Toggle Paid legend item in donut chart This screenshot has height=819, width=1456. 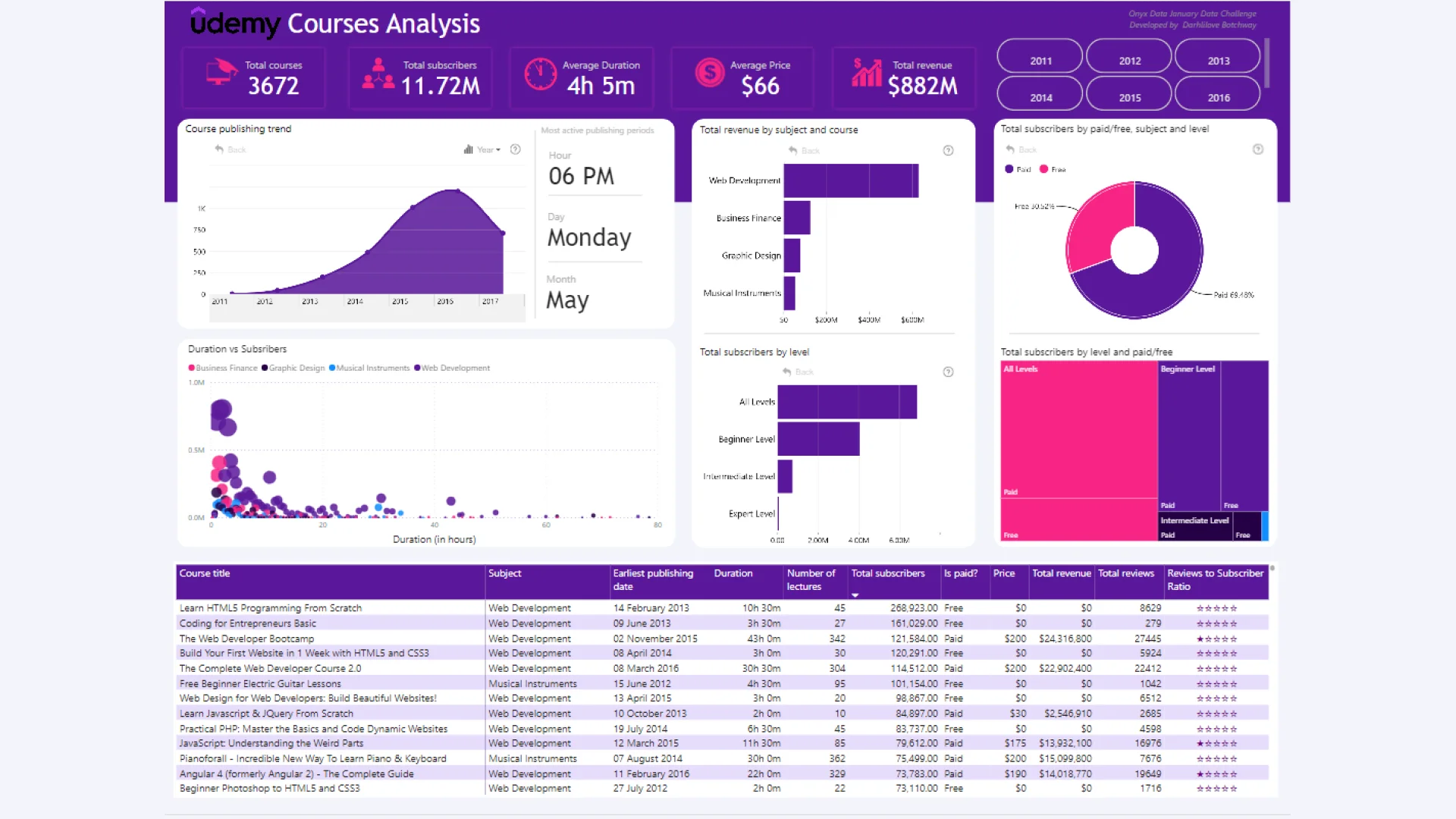point(1018,169)
